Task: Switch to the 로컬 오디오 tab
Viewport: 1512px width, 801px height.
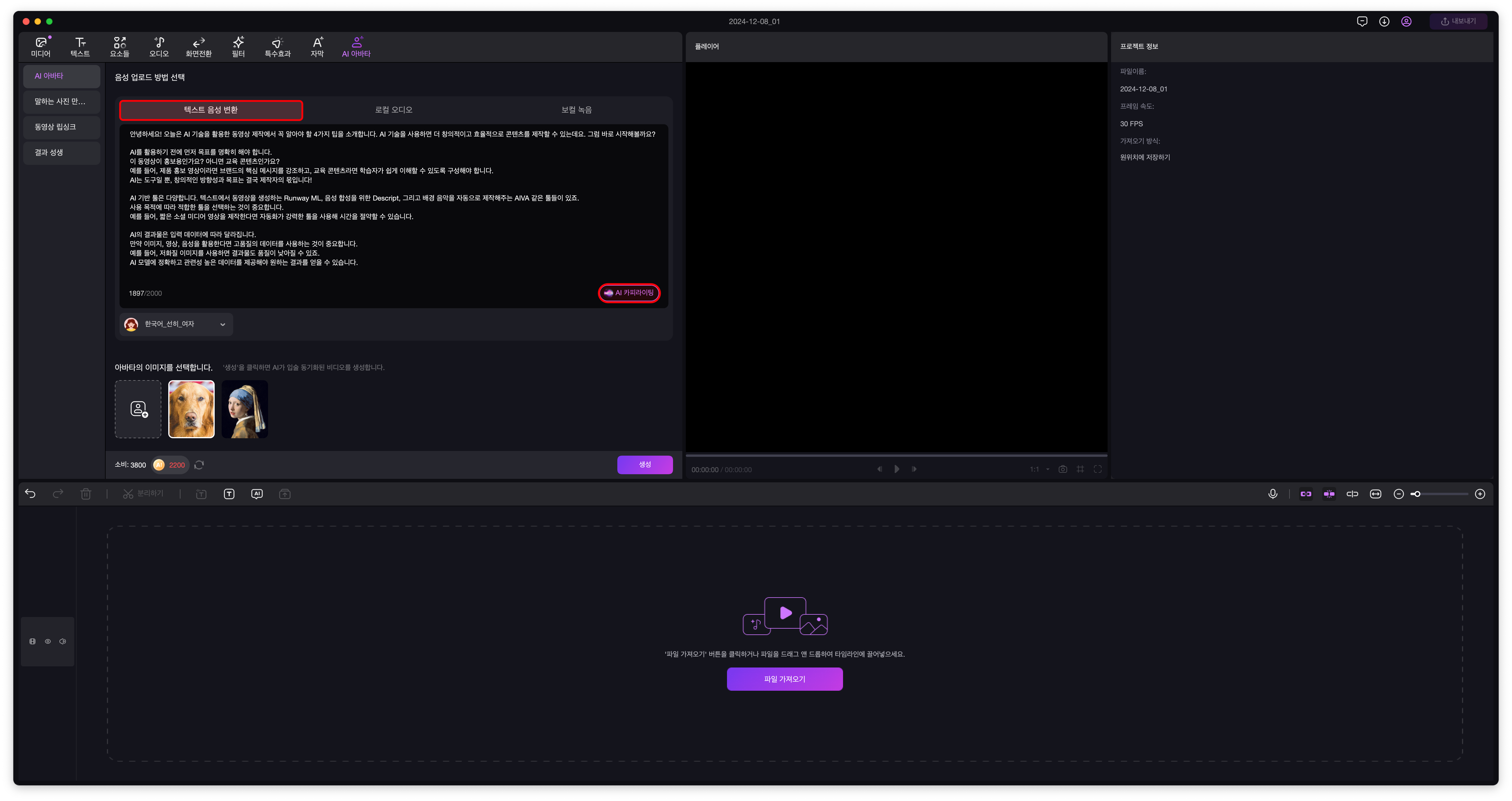Action: (x=394, y=110)
